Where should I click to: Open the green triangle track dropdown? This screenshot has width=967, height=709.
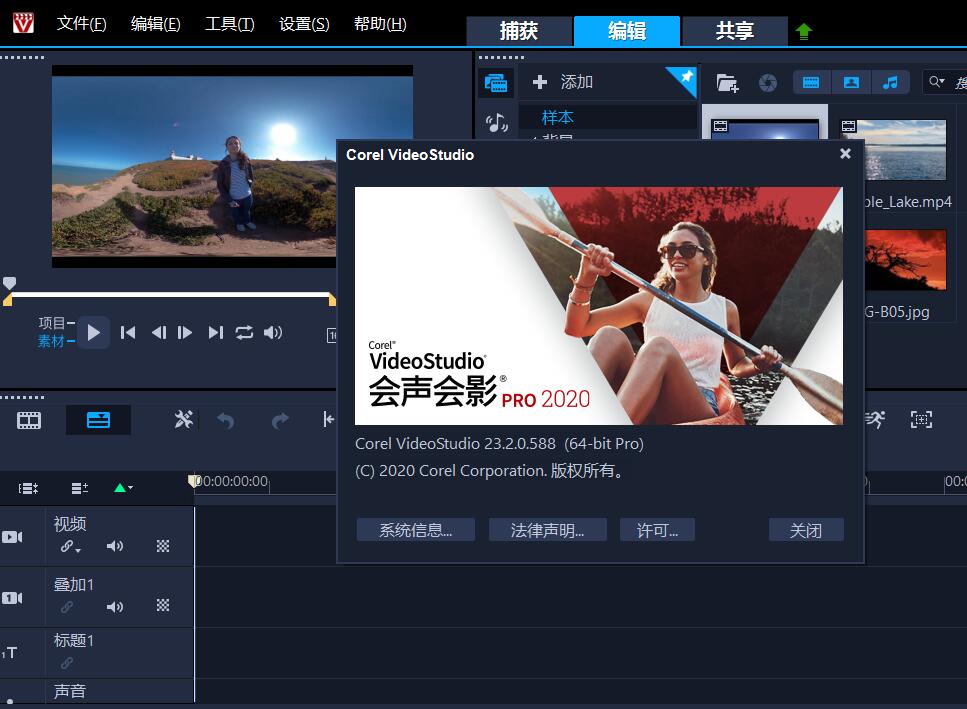[x=123, y=488]
